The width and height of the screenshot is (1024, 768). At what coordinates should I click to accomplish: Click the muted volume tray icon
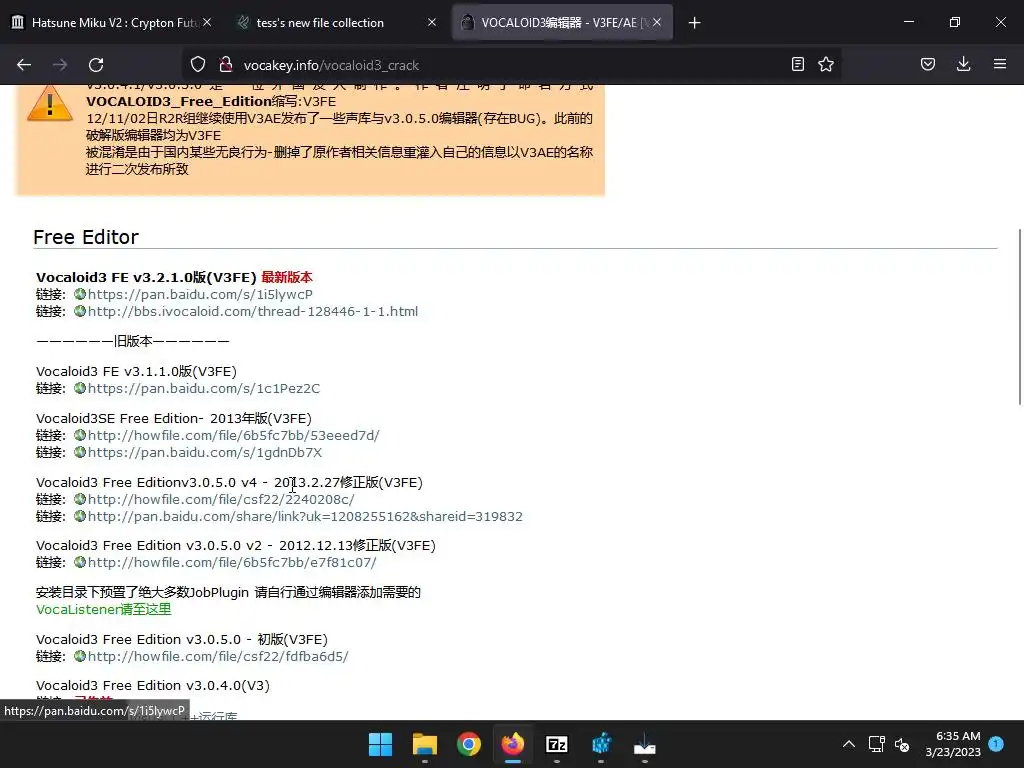[x=902, y=744]
